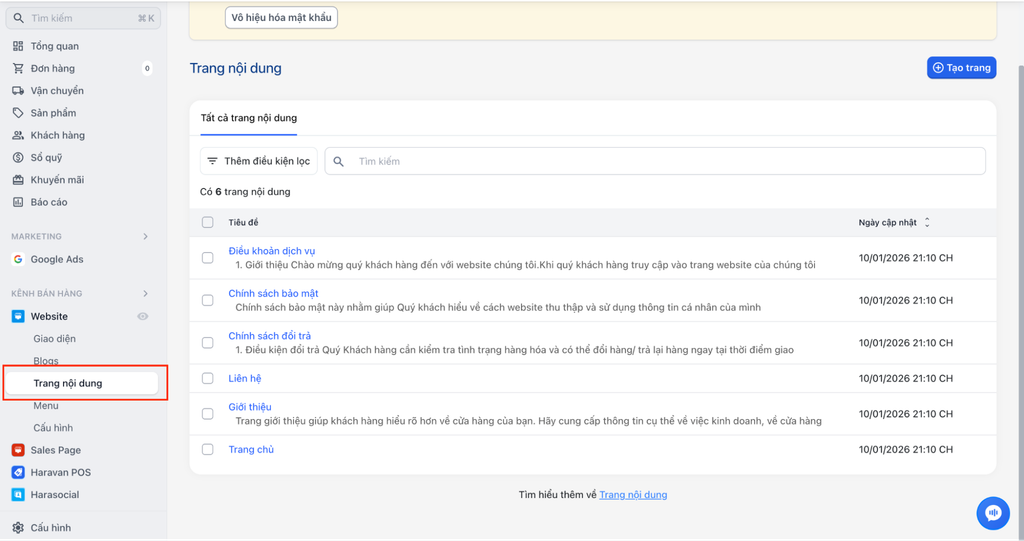
Task: Open the Menu item under Website
Action: [x=46, y=406]
